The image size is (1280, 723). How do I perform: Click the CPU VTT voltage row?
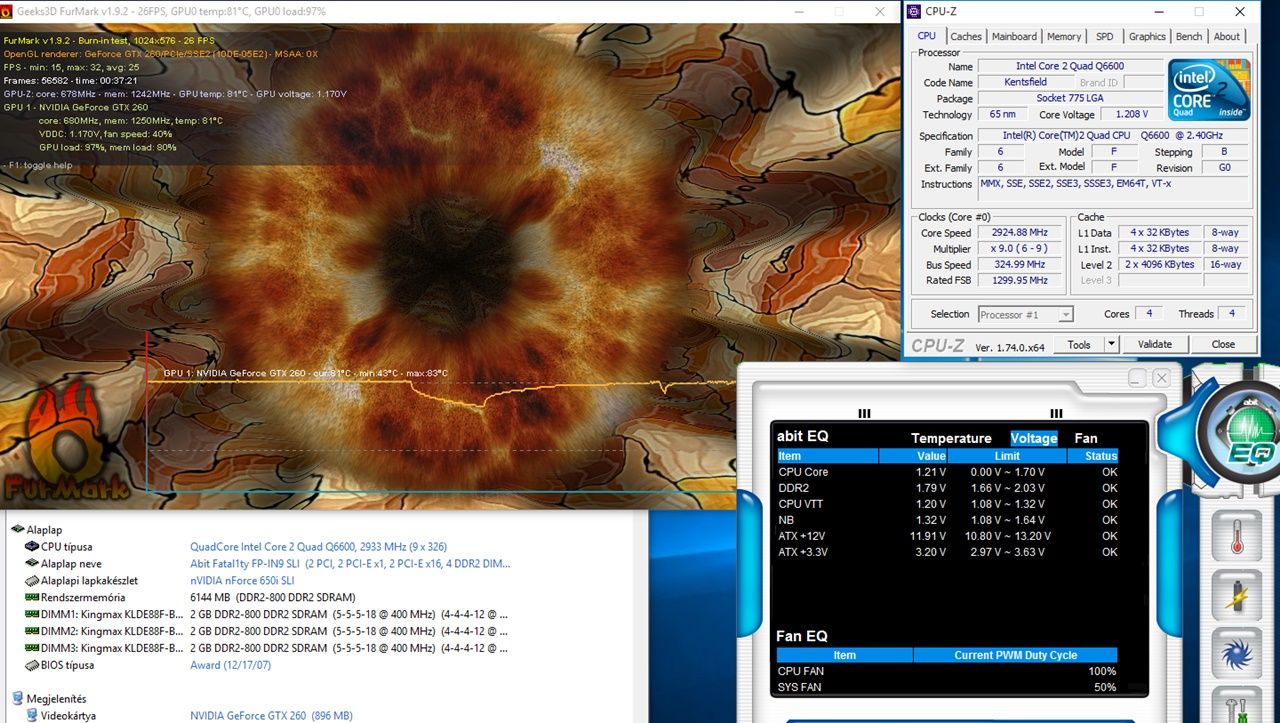pyautogui.click(x=947, y=504)
